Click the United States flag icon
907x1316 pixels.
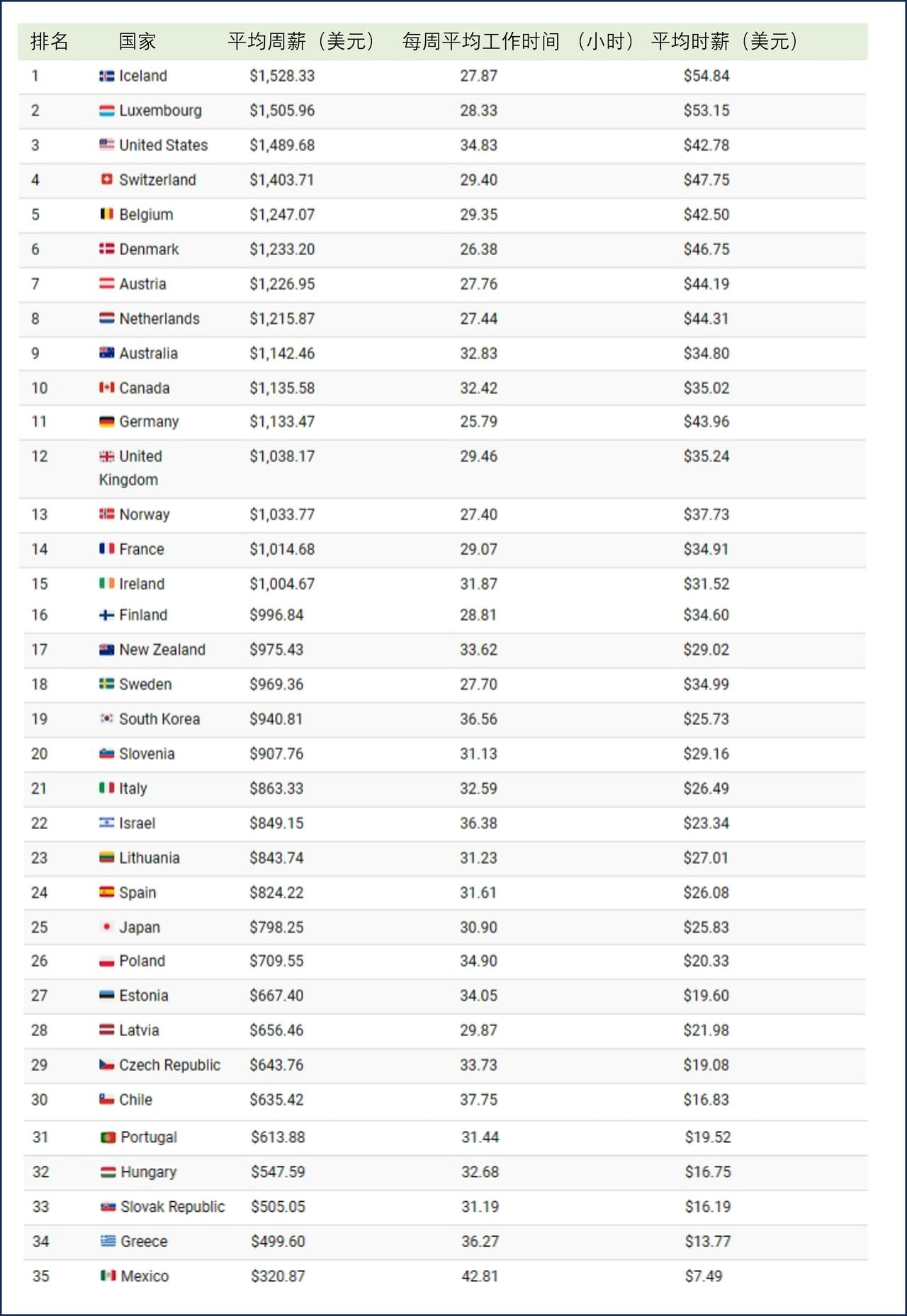click(x=106, y=145)
